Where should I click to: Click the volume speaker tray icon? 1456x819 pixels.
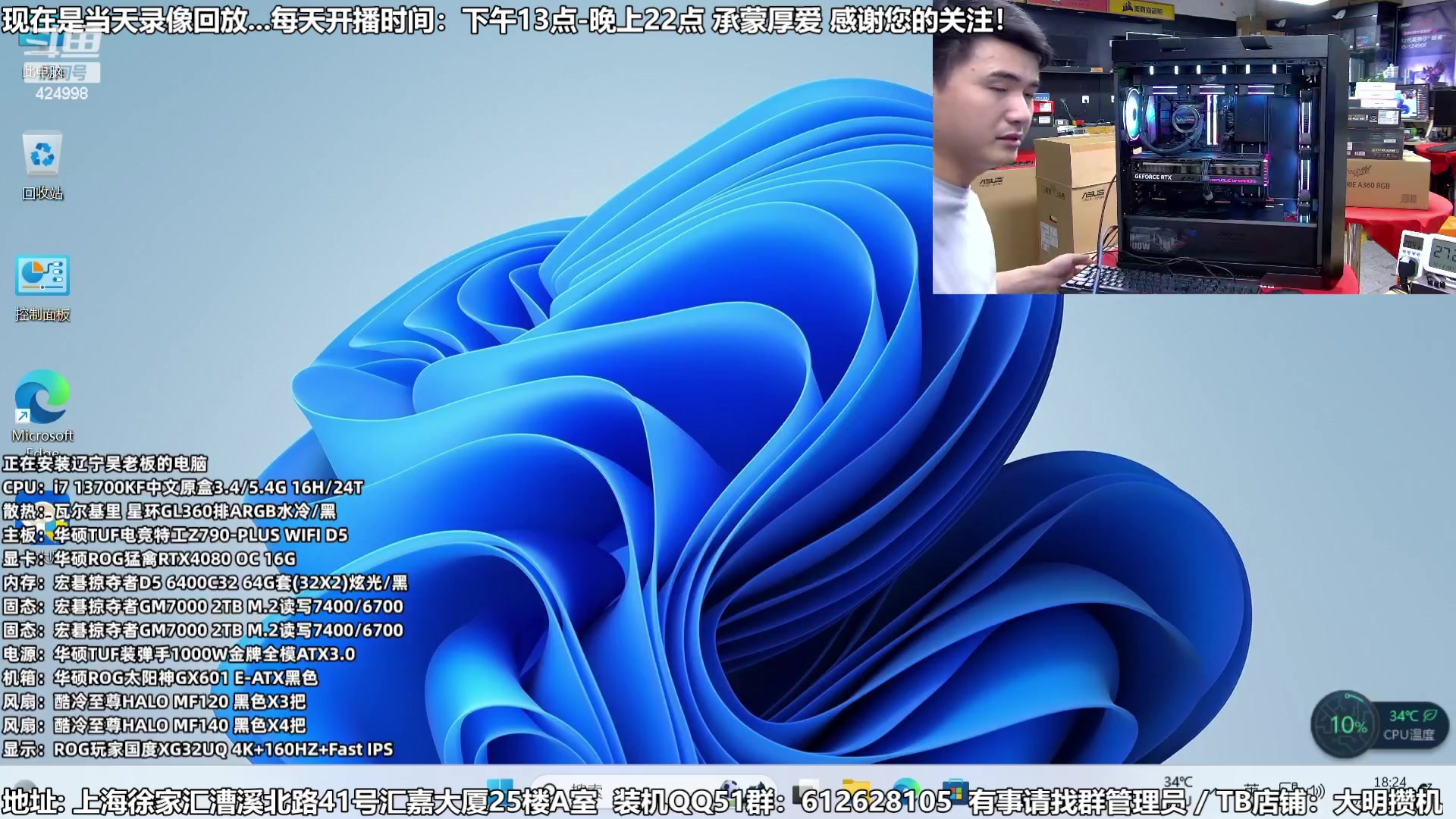tap(1318, 790)
